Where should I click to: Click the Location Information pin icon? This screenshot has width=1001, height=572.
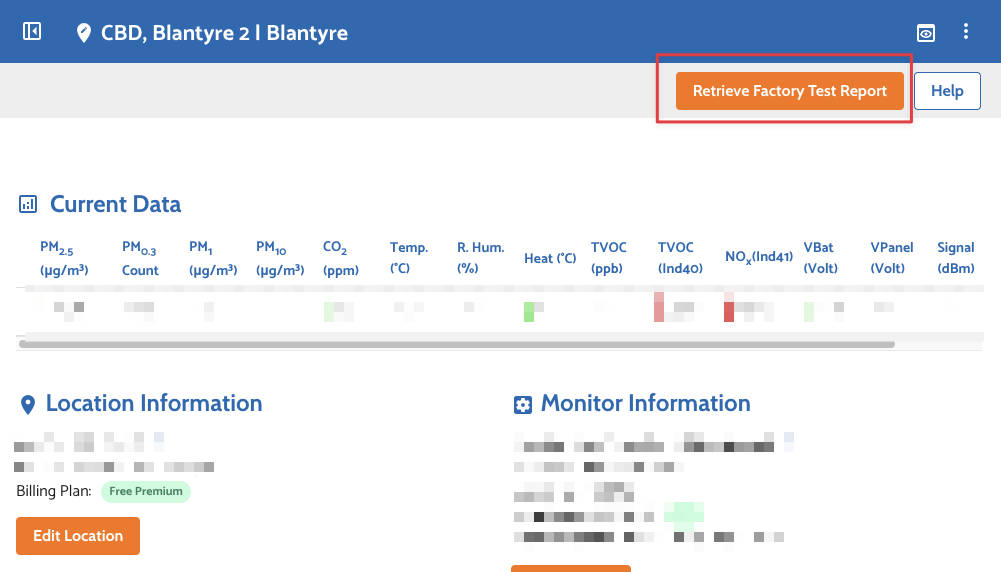27,405
